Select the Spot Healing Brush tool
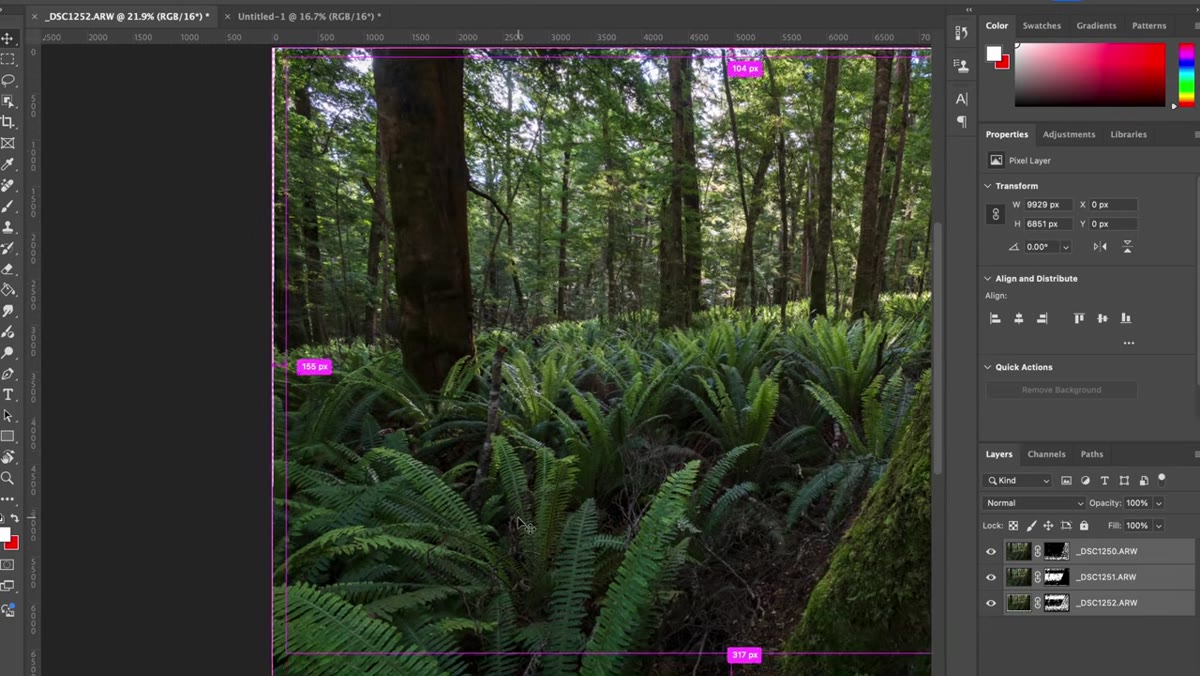Screen dimensions: 1200x676 [8, 185]
